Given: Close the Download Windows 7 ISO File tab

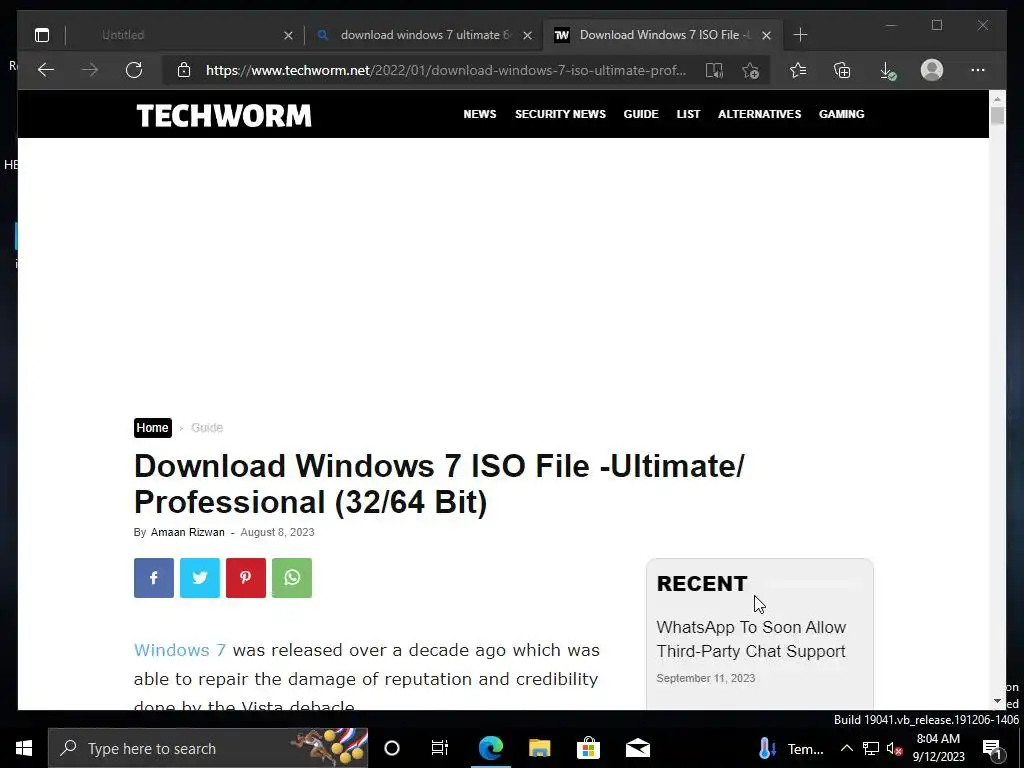Looking at the screenshot, I should (767, 35).
